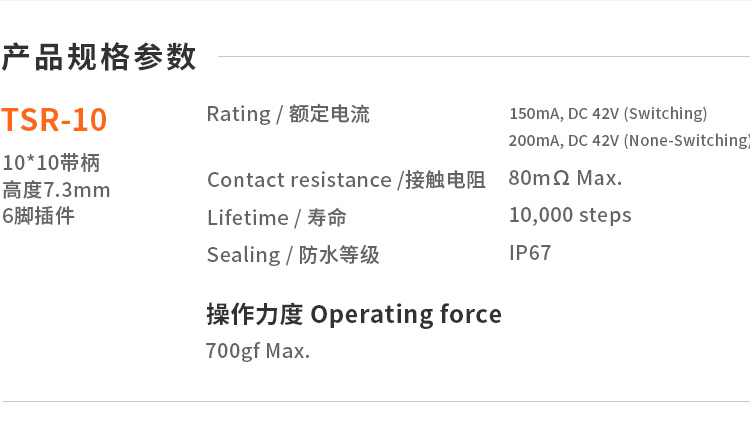Select the orange TSR-10 model title
Viewport: 750px width, 423px height.
coord(54,120)
